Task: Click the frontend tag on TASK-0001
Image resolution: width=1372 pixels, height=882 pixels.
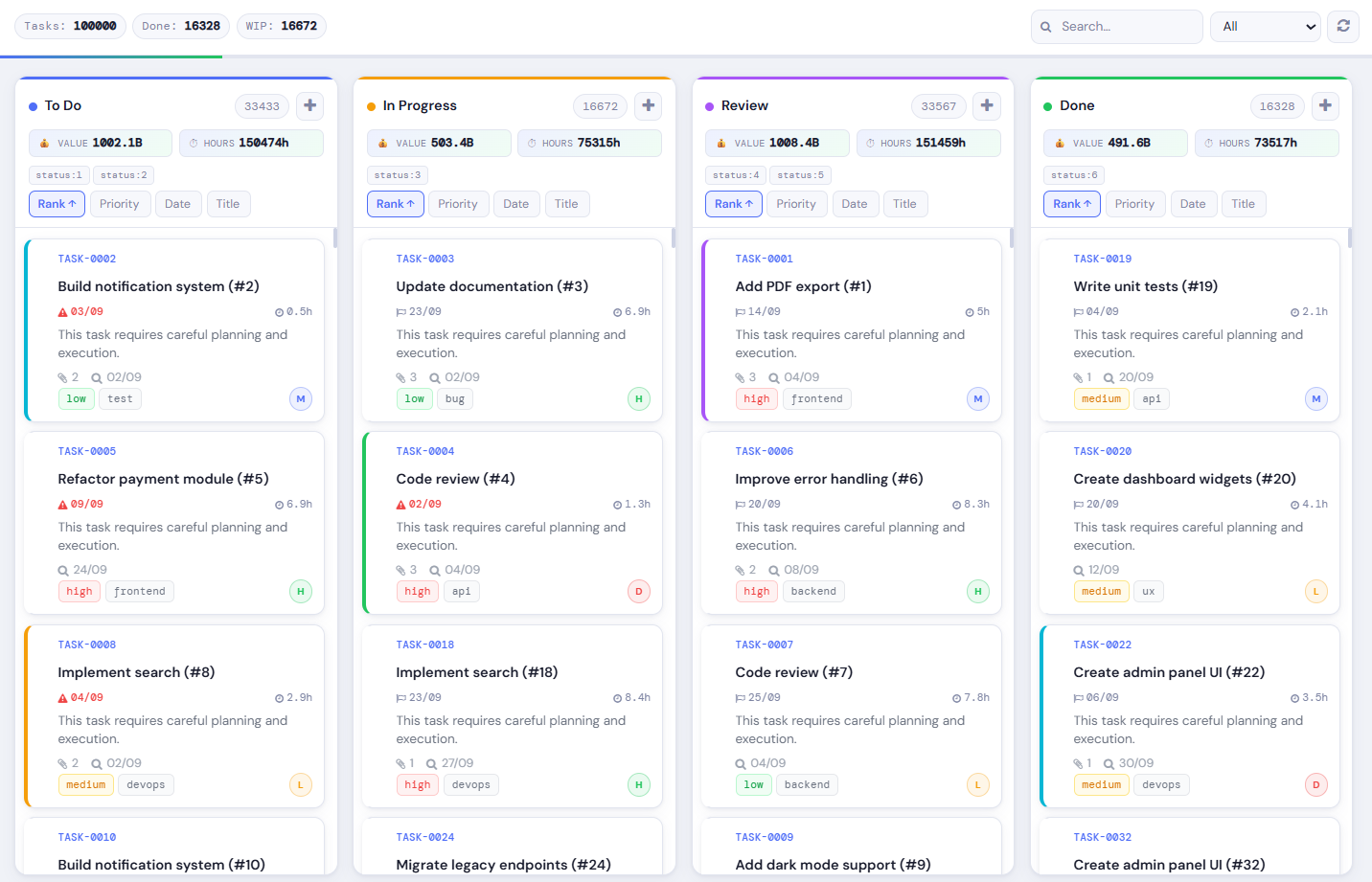Action: coord(817,399)
